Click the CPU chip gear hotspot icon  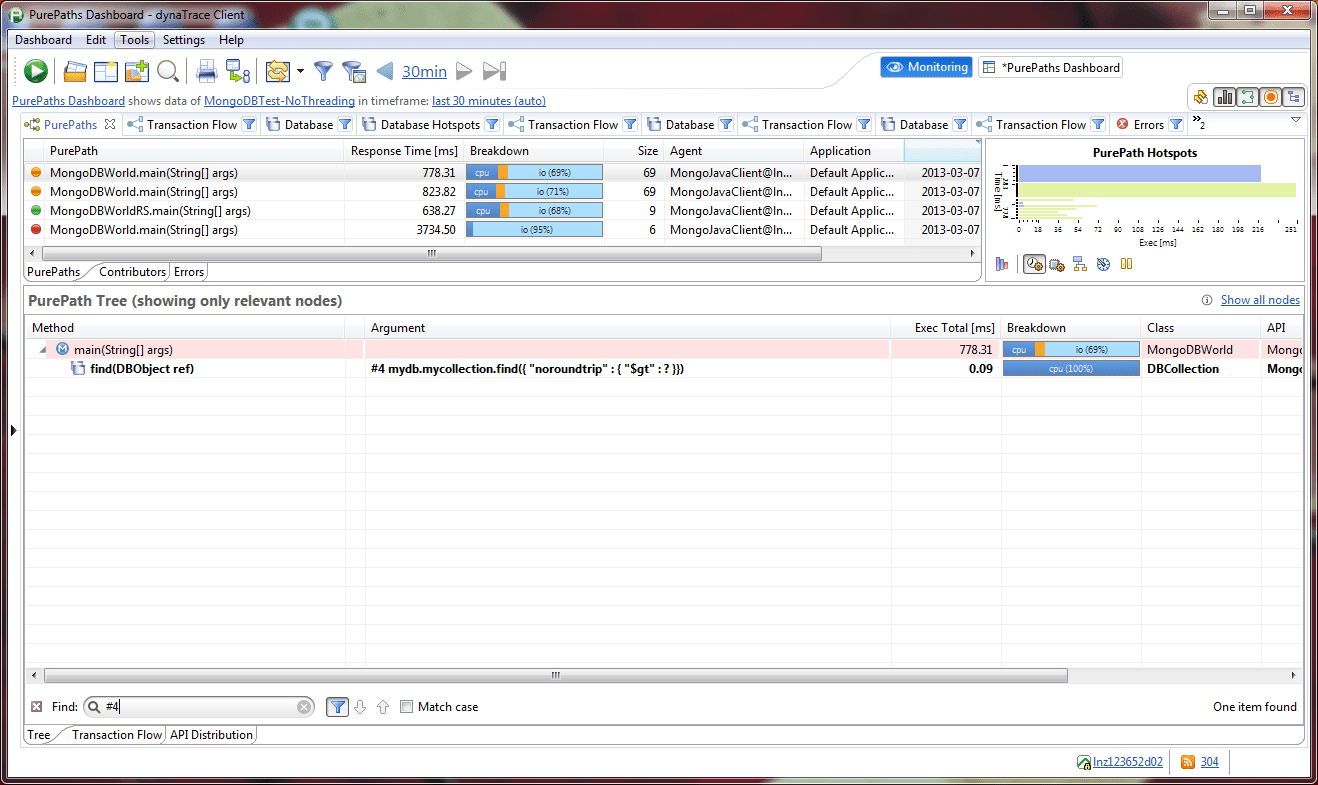pos(1056,264)
